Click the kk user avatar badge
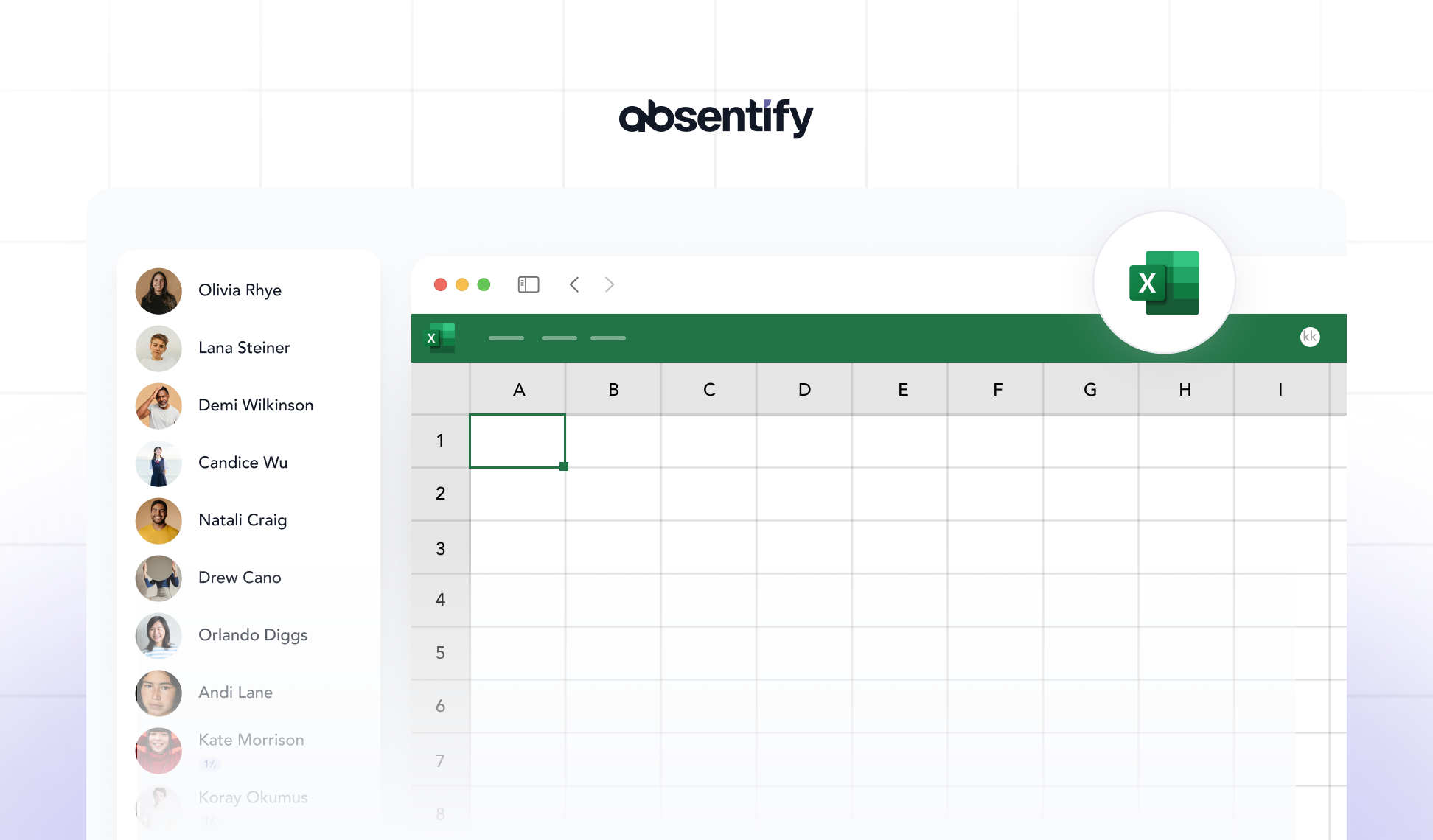This screenshot has height=840, width=1433. (x=1310, y=337)
